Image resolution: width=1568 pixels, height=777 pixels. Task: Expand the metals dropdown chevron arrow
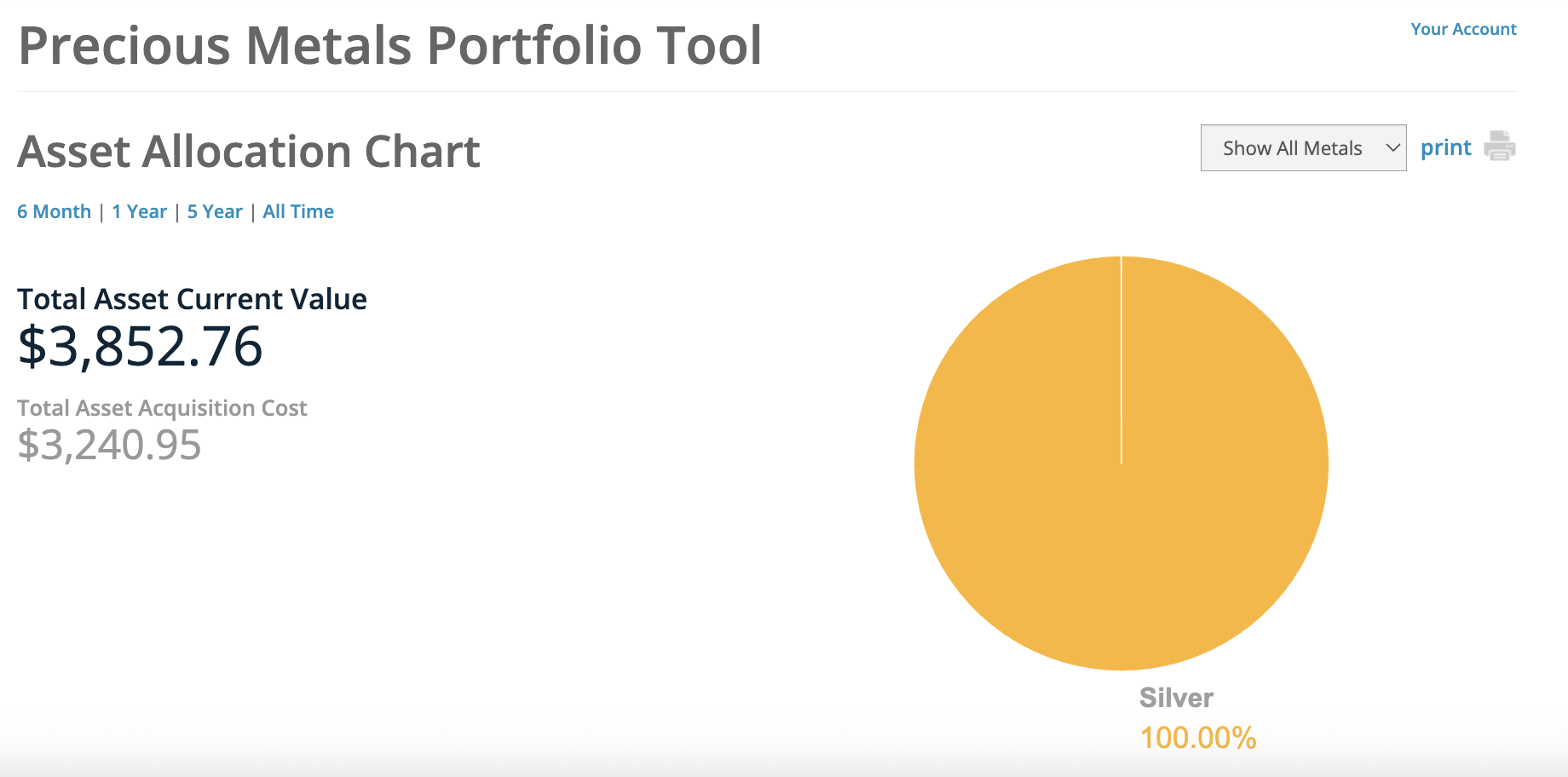[1392, 148]
